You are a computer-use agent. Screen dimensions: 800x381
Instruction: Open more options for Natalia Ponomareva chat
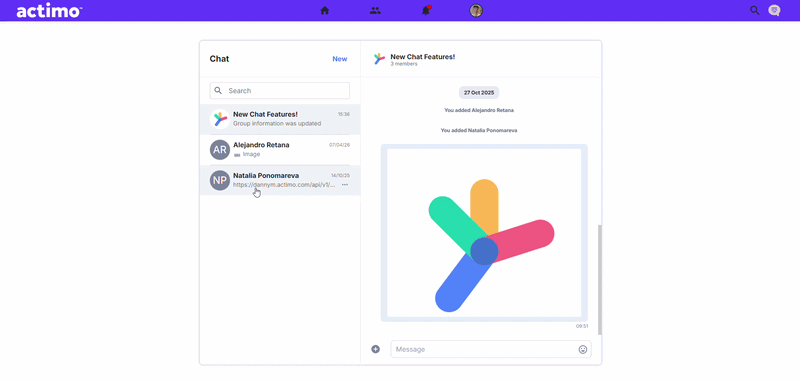click(345, 184)
